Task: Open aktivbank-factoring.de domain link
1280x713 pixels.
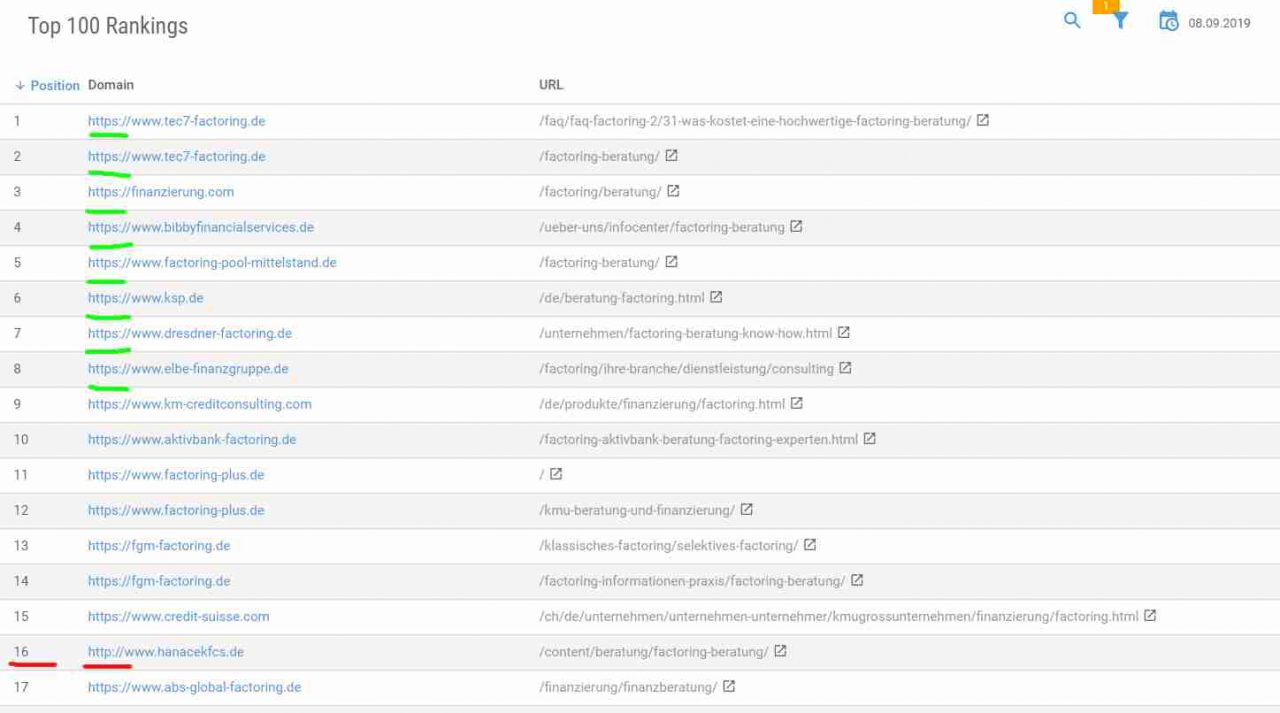Action: tap(192, 439)
